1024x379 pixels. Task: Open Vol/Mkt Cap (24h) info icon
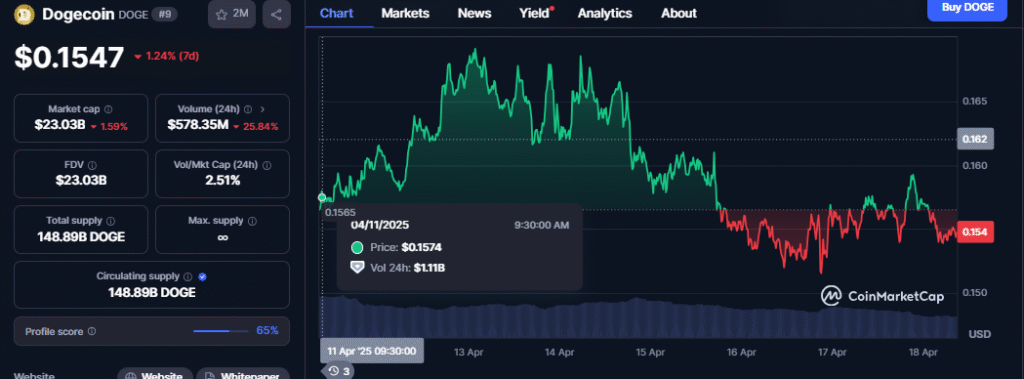[266, 165]
